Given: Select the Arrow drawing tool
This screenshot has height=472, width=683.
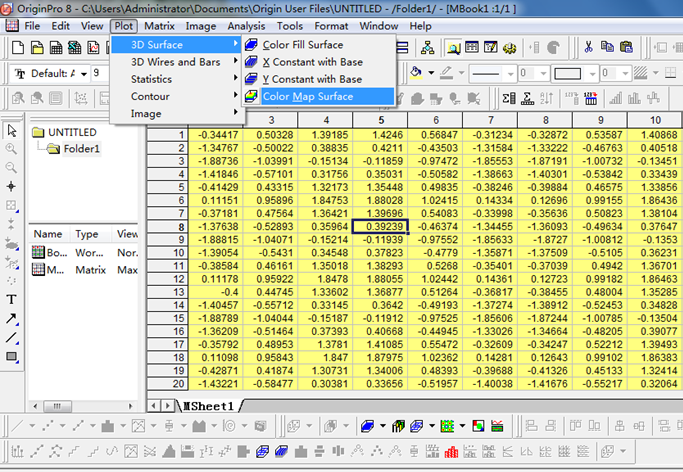Looking at the screenshot, I should [11, 319].
